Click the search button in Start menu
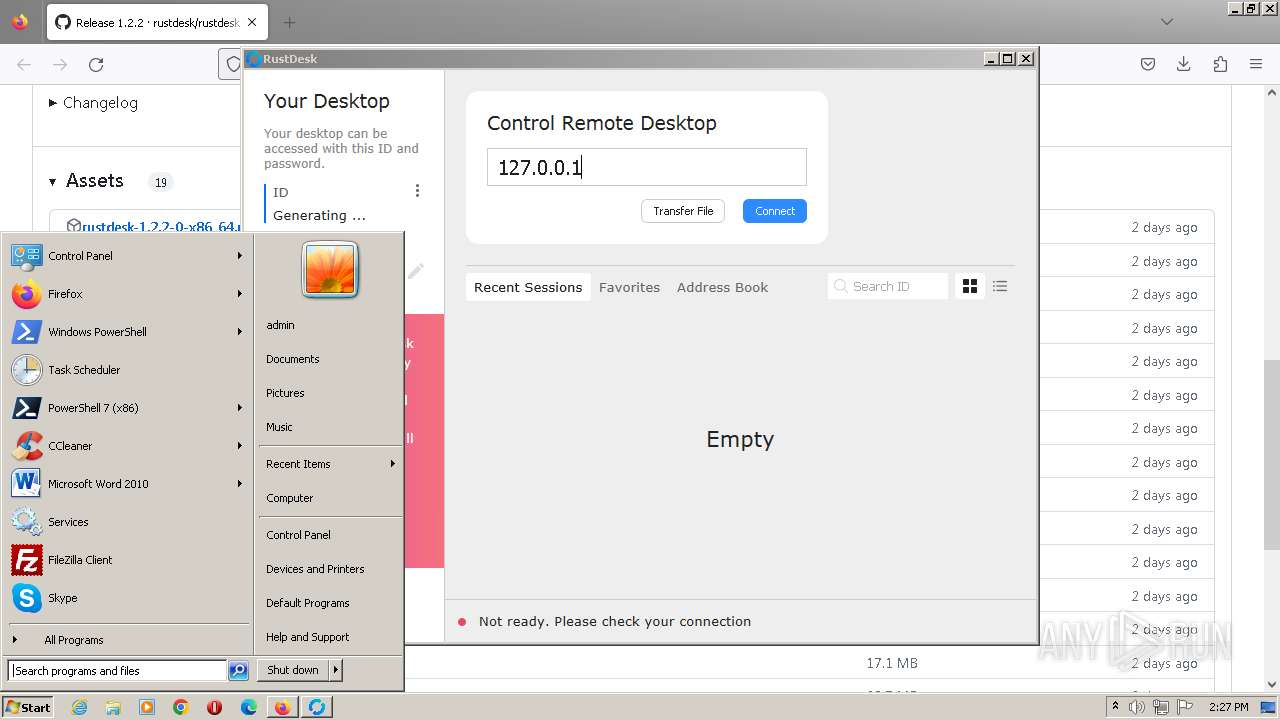 pos(238,671)
